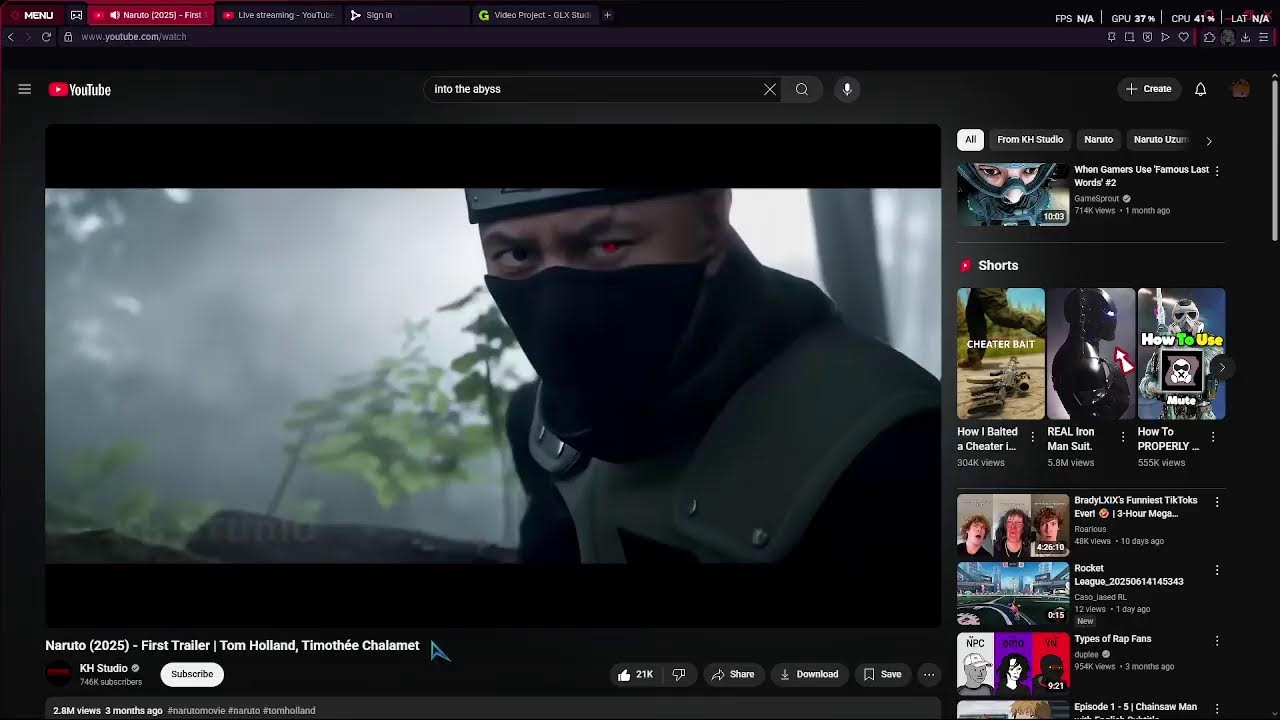Select the Naruto filter chip
This screenshot has width=1280, height=720.
1098,140
